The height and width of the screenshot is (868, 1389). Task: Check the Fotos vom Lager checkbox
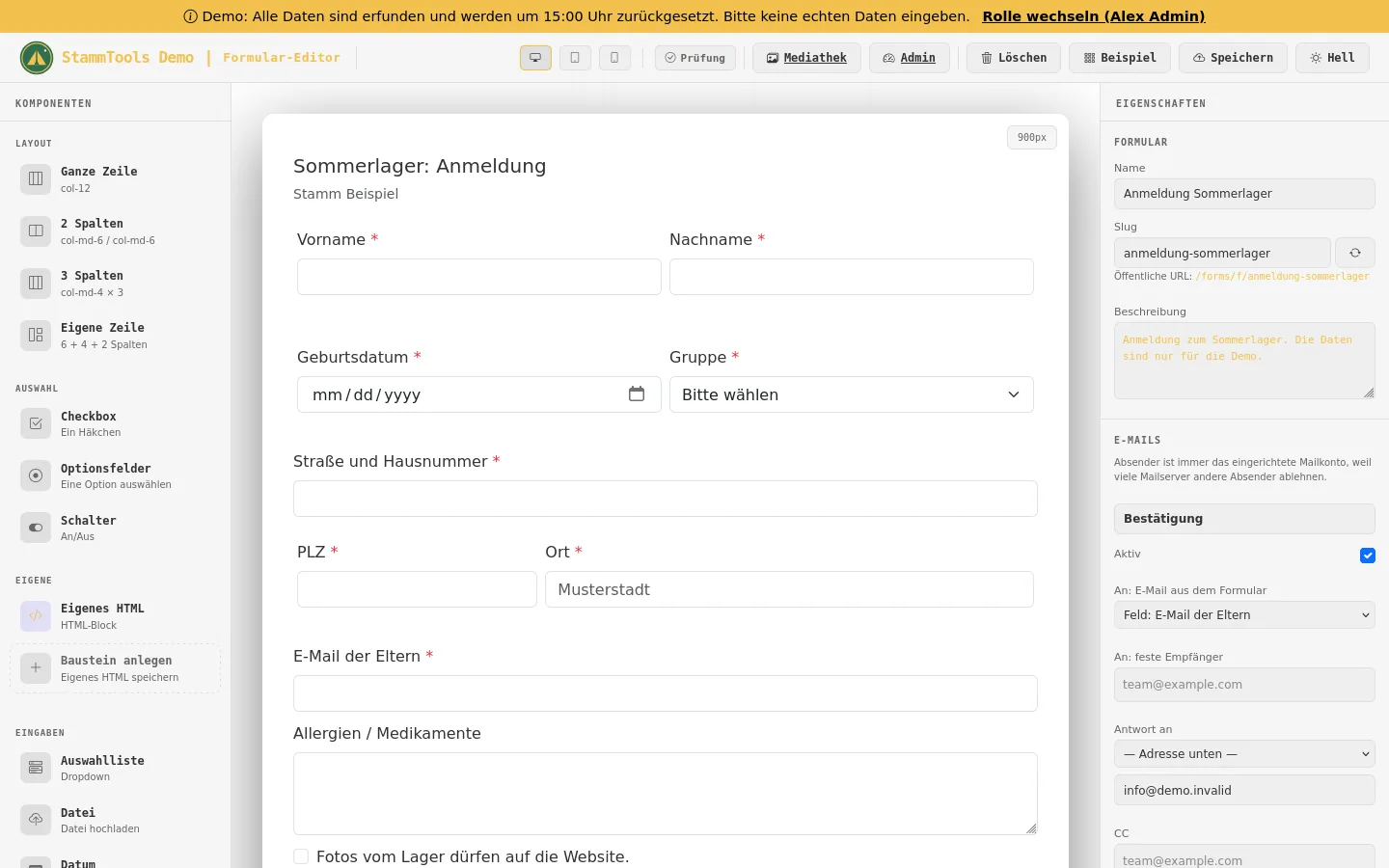301,856
